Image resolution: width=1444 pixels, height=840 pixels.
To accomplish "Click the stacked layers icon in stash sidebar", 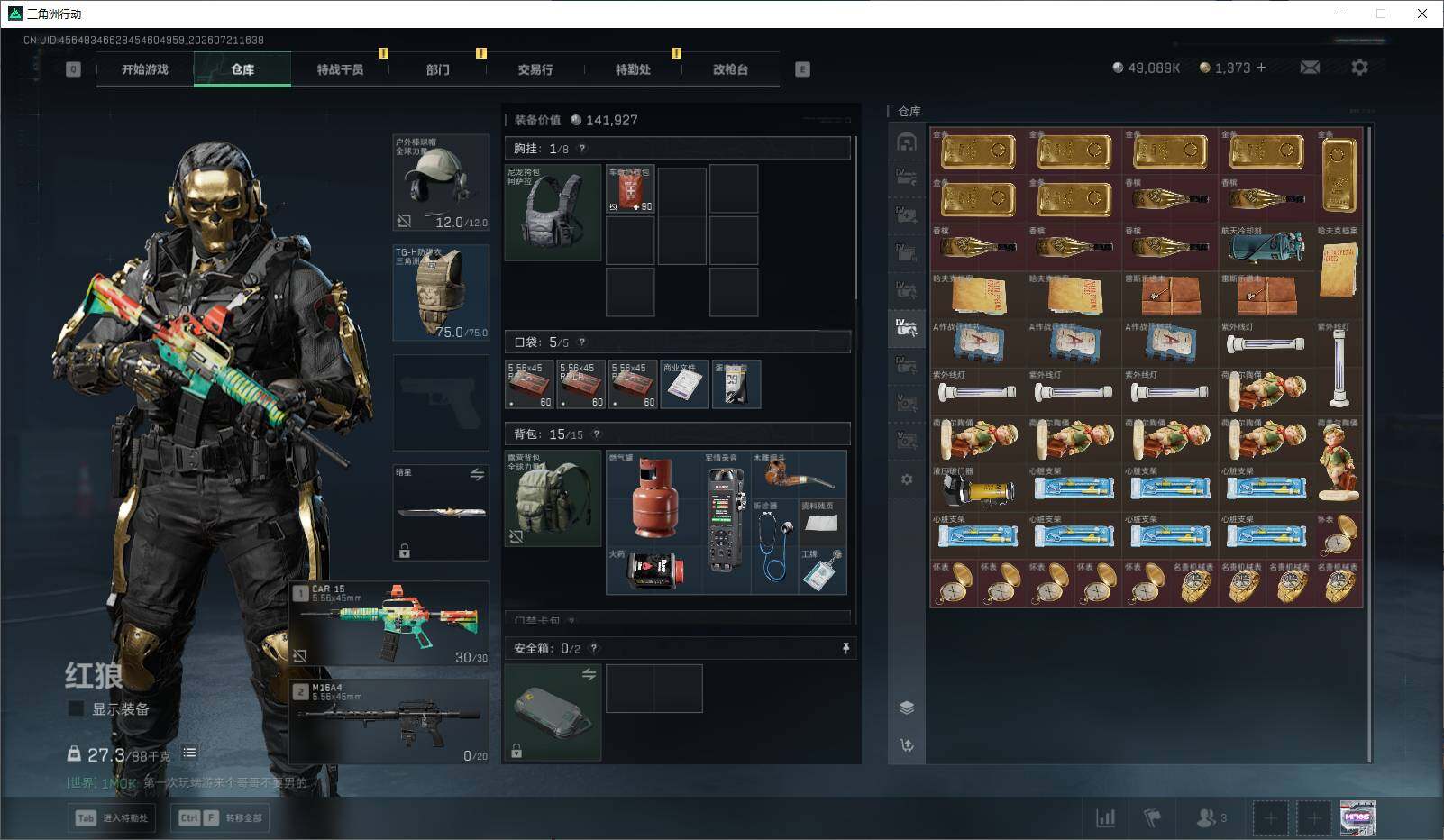I will click(907, 708).
